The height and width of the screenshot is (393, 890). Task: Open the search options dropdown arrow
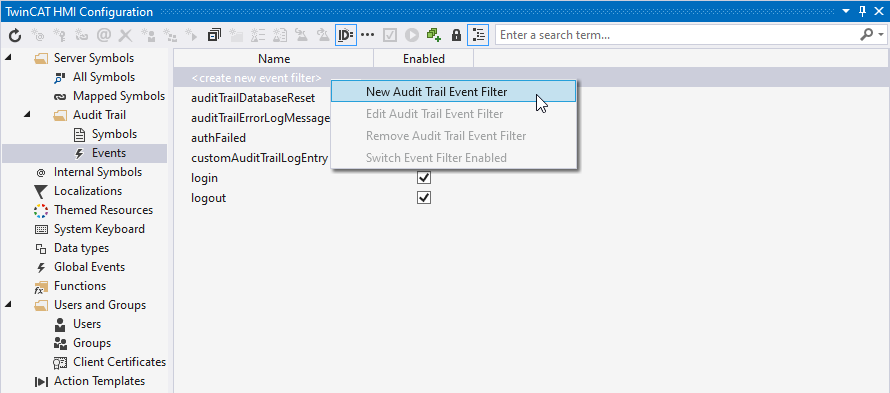pos(880,35)
